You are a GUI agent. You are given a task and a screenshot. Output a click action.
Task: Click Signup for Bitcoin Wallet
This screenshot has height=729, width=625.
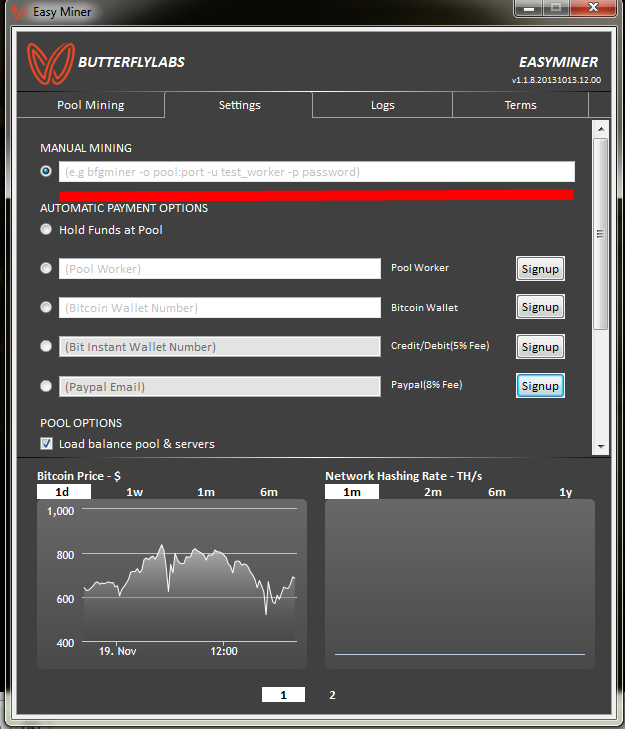(540, 307)
